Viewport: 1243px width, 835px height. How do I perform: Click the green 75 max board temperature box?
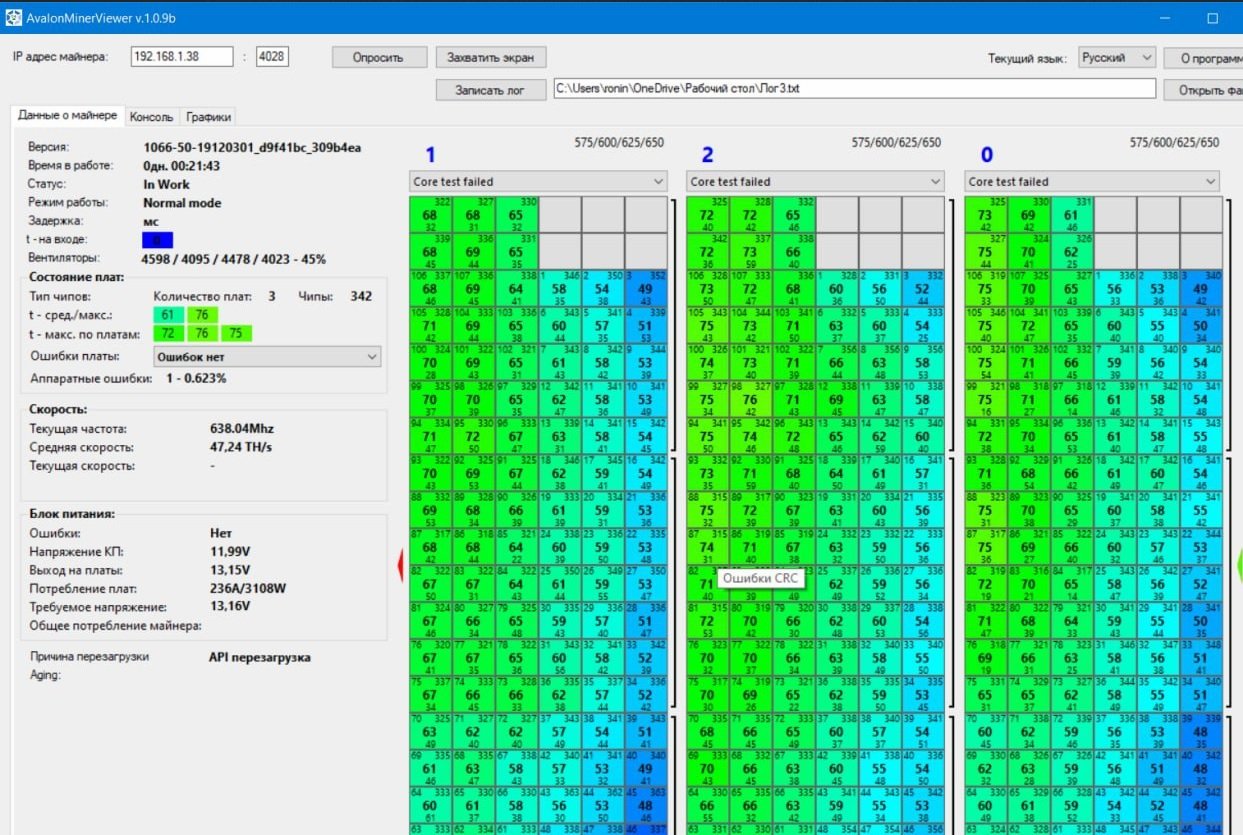[x=236, y=333]
